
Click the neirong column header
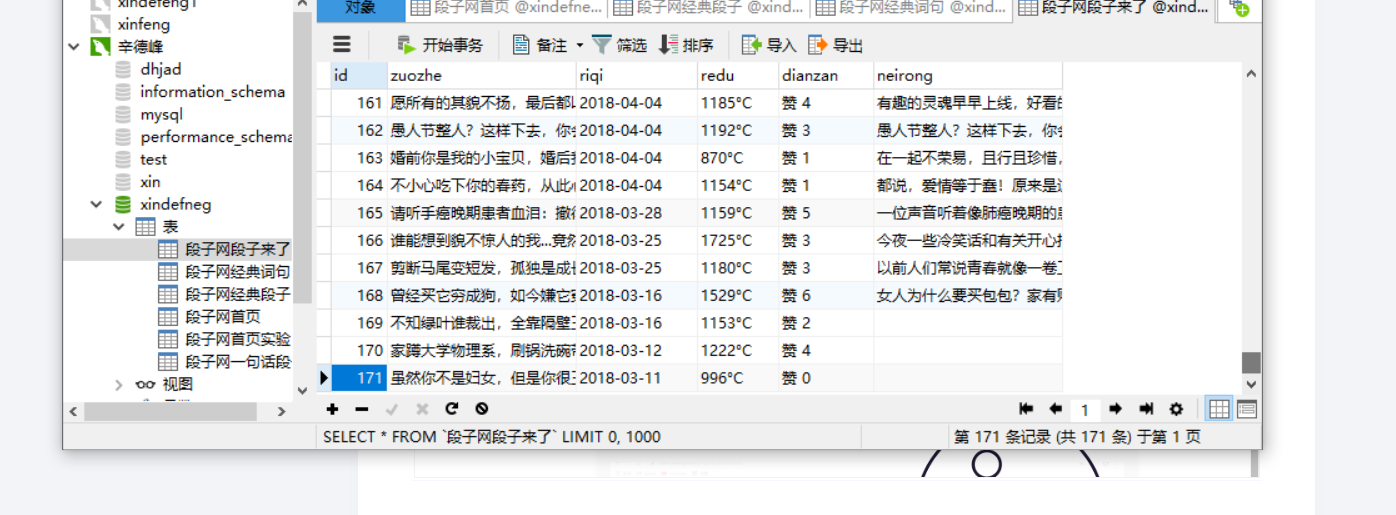pos(967,75)
